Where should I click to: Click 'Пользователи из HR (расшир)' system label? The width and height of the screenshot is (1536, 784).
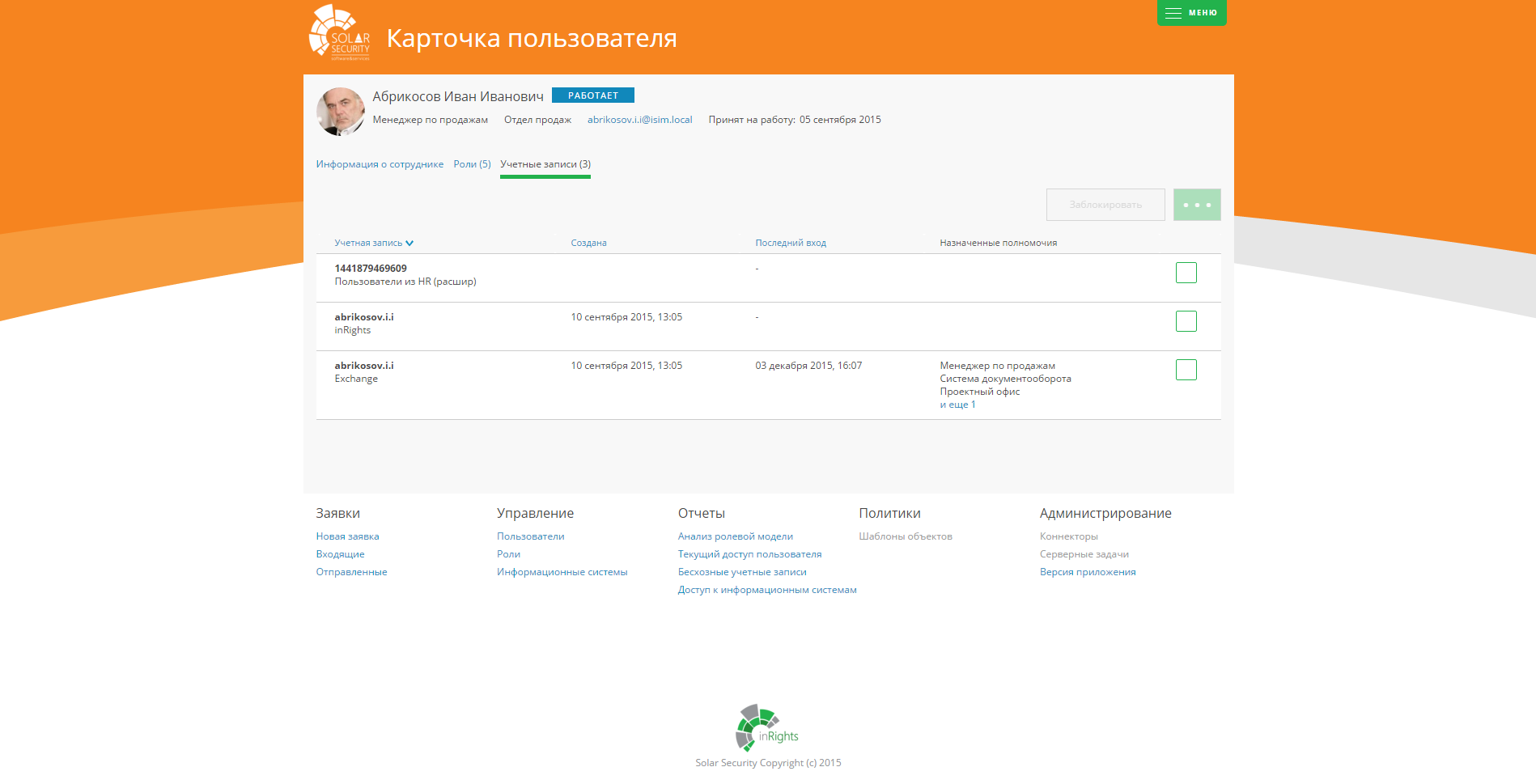(405, 282)
